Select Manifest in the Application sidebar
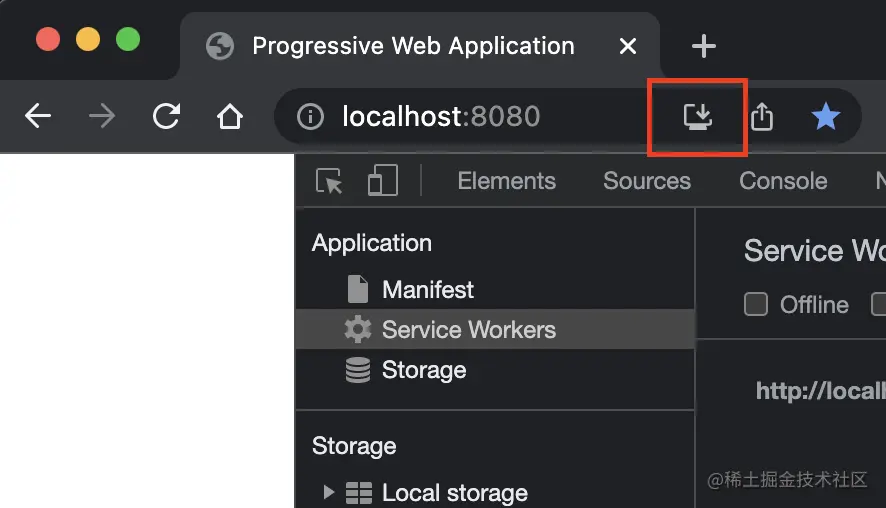 [427, 289]
